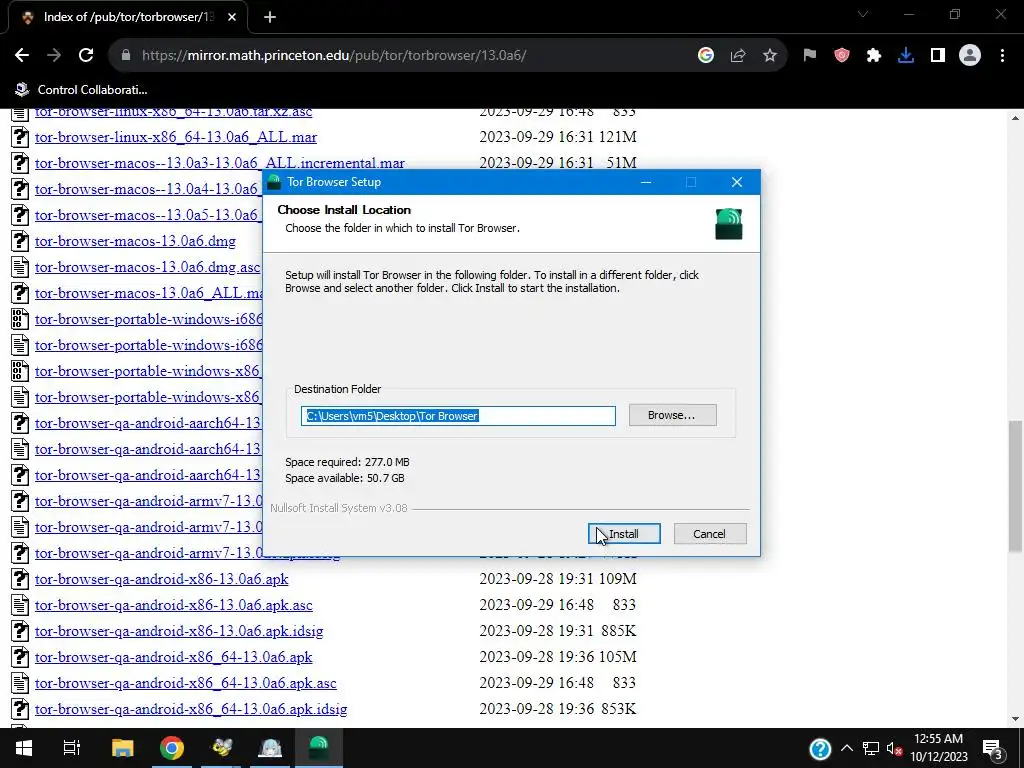Open the Google icon in address bar

coord(705,56)
